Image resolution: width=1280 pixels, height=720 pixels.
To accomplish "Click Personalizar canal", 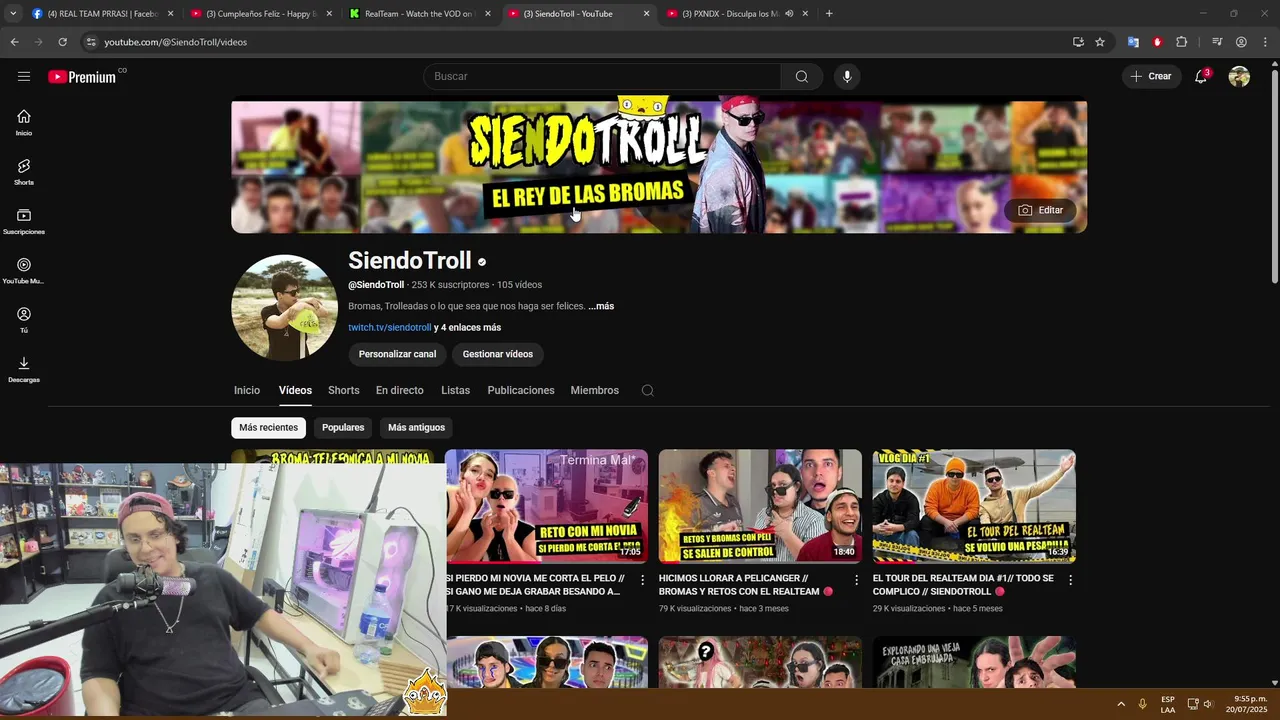I will tap(397, 354).
